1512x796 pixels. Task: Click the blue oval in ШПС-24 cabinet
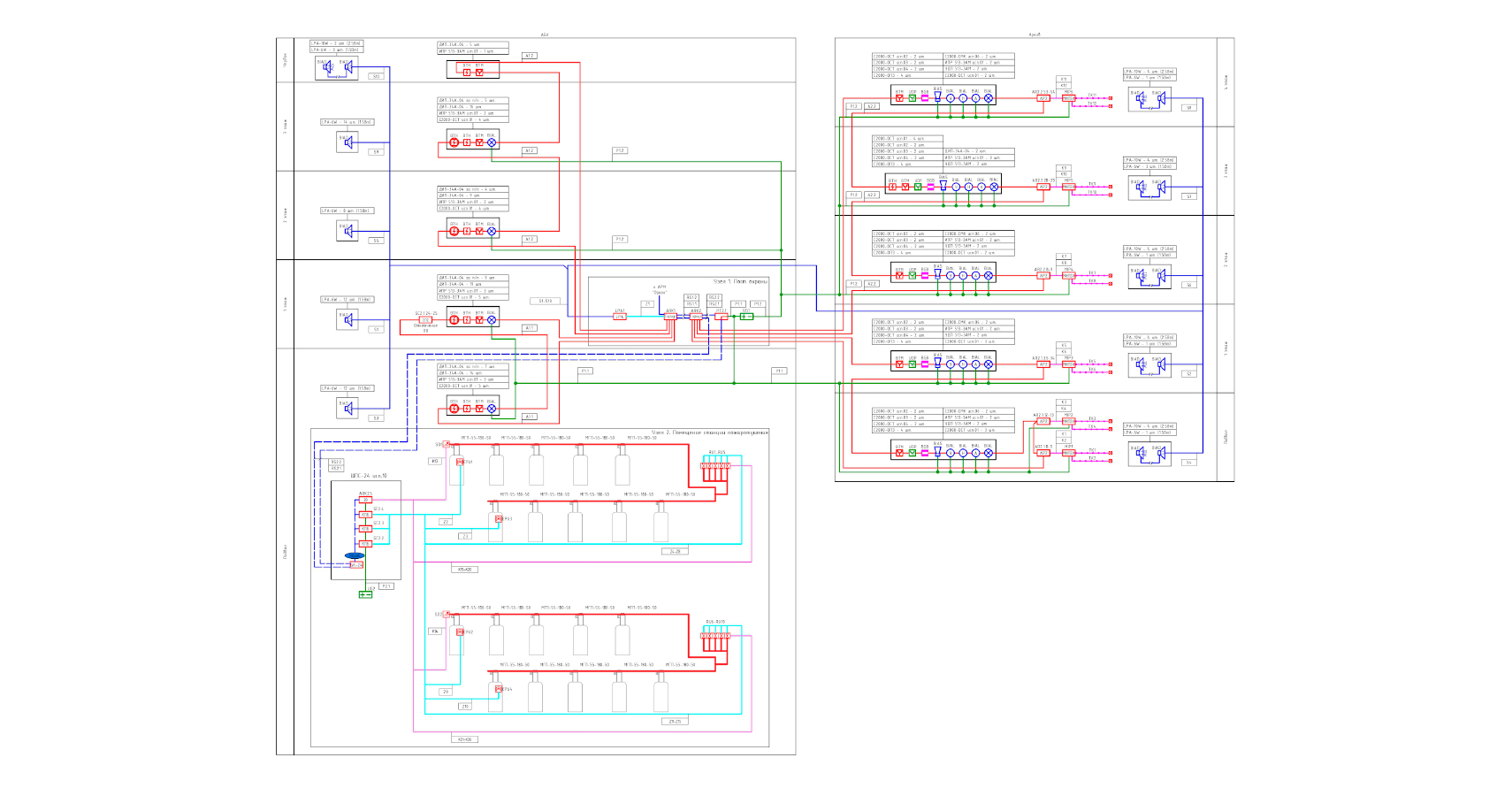[x=355, y=555]
